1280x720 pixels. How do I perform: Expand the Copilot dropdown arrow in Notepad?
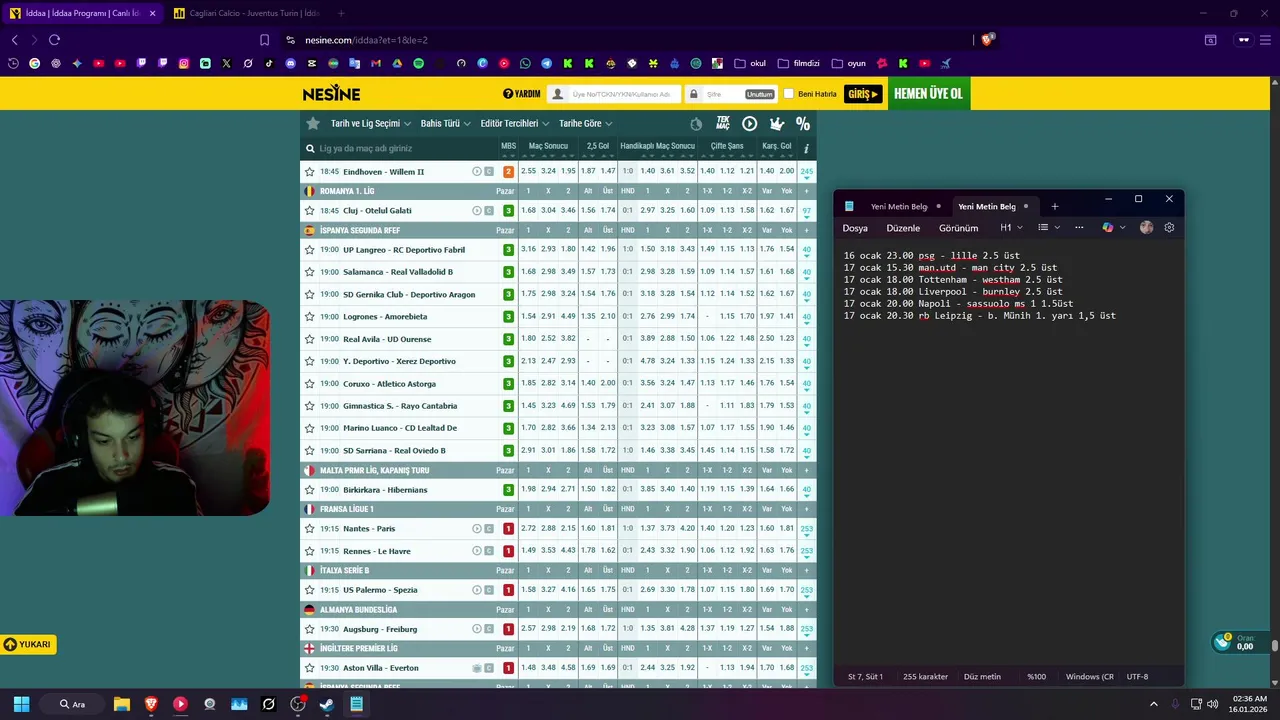1122,228
